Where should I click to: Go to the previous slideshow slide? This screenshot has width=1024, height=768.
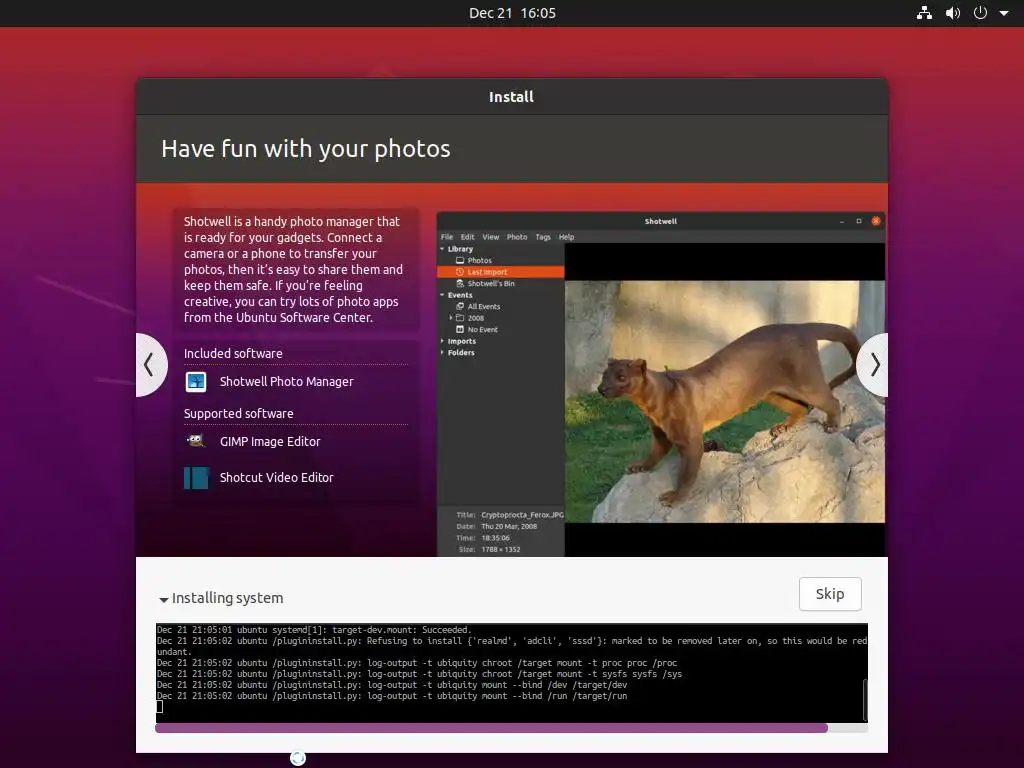point(150,364)
